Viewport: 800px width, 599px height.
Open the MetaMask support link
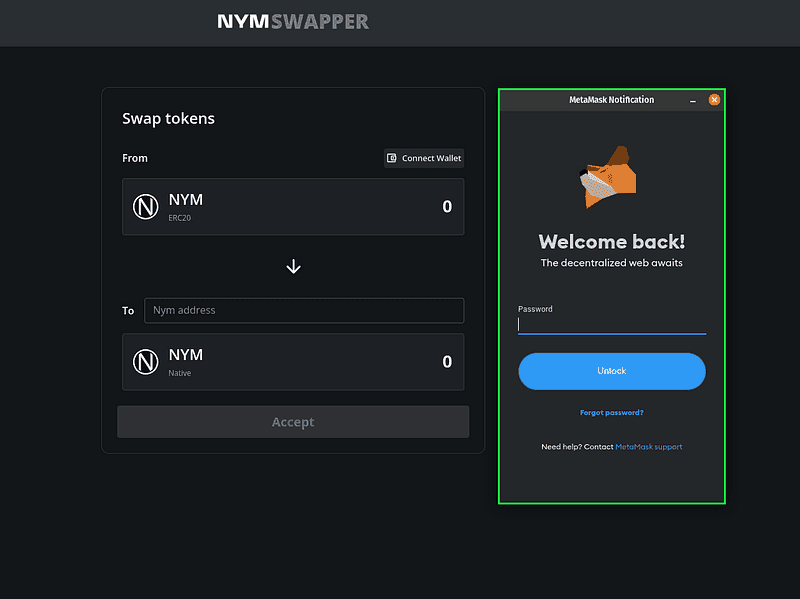tap(648, 447)
